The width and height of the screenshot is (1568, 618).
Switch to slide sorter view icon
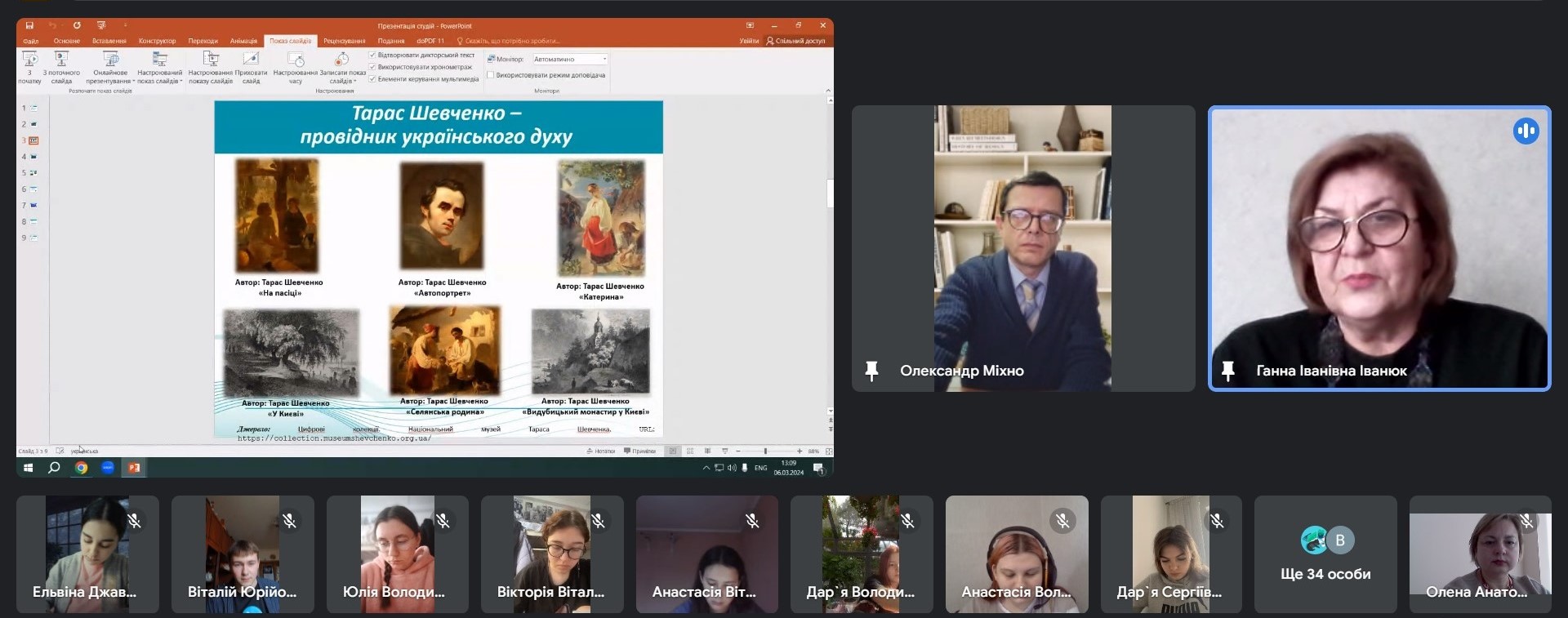(690, 451)
